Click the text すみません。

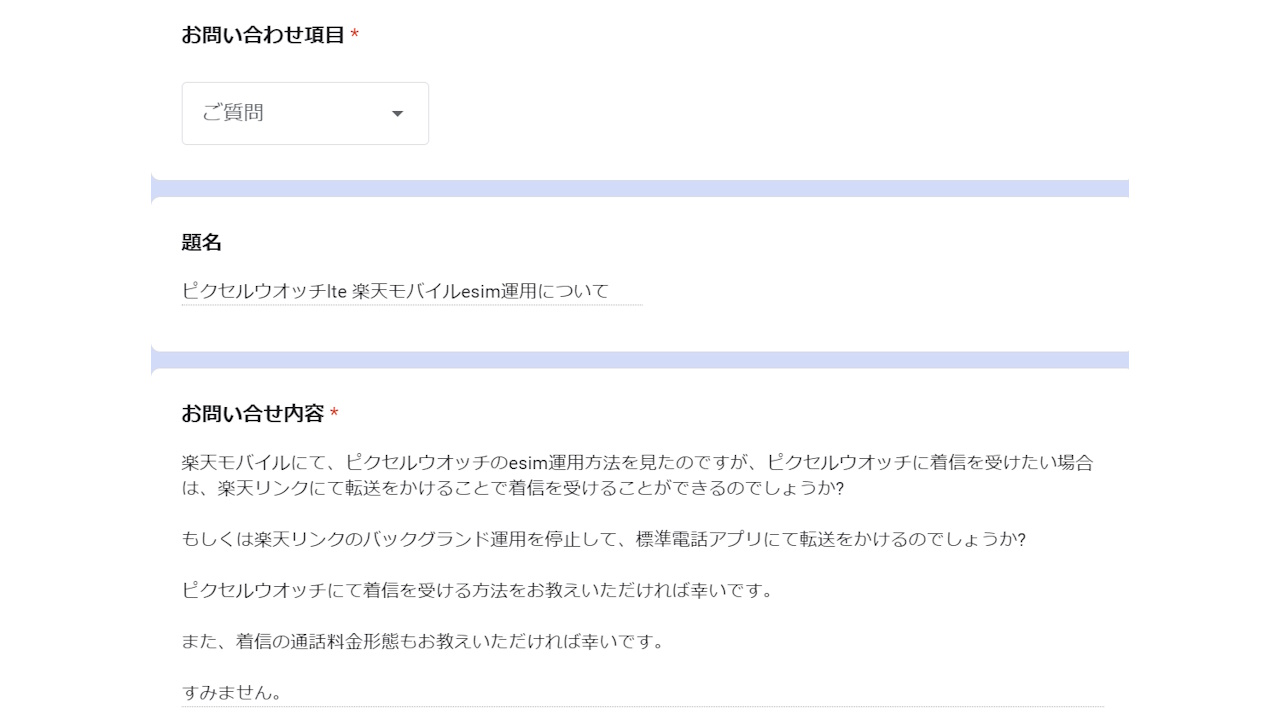coord(233,692)
